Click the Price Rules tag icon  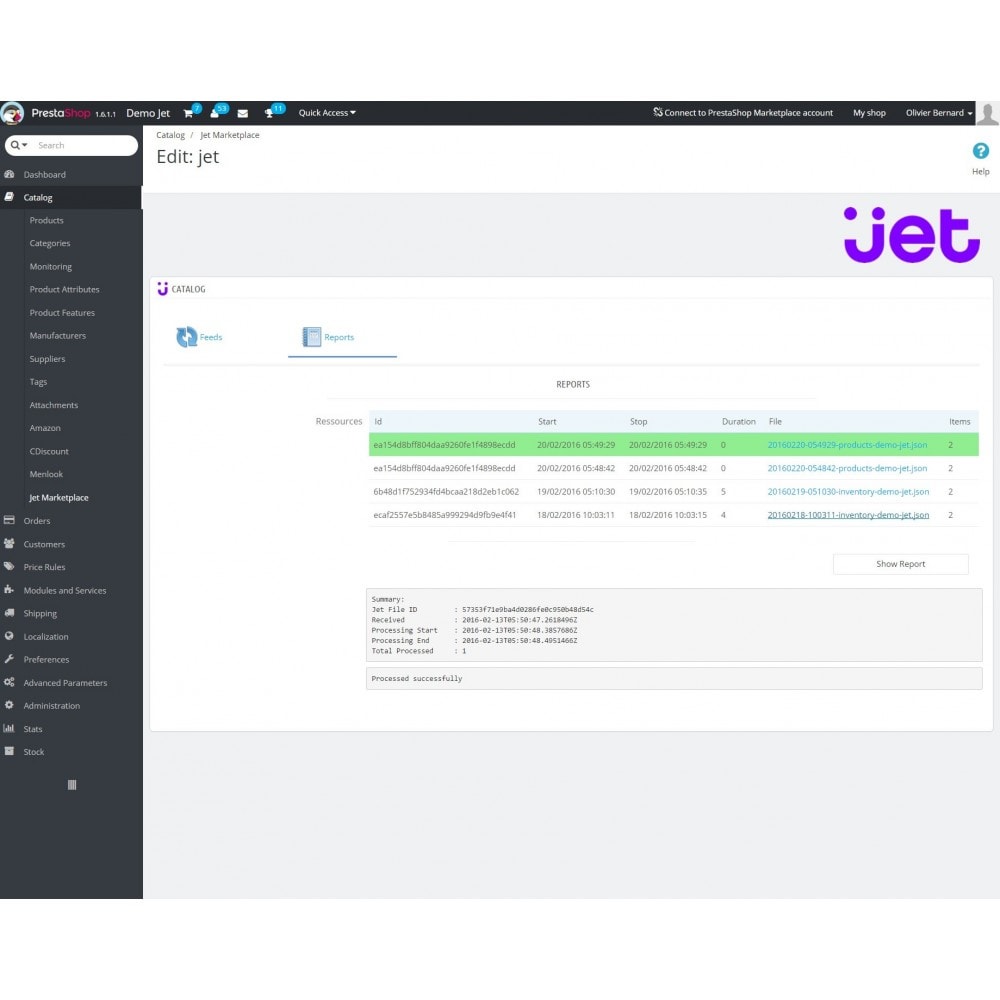tap(10, 566)
